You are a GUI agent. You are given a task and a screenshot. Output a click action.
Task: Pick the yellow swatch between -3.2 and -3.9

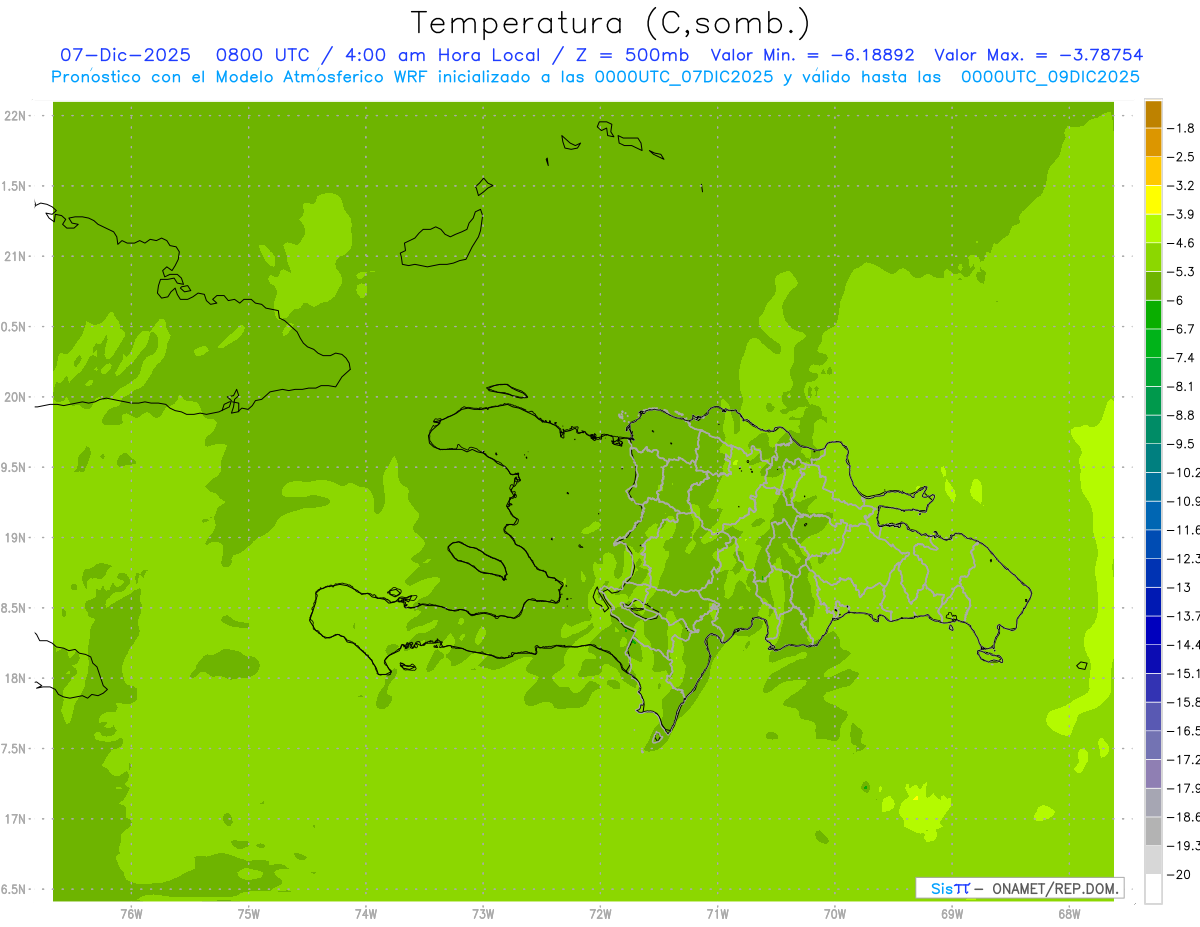pos(1153,200)
